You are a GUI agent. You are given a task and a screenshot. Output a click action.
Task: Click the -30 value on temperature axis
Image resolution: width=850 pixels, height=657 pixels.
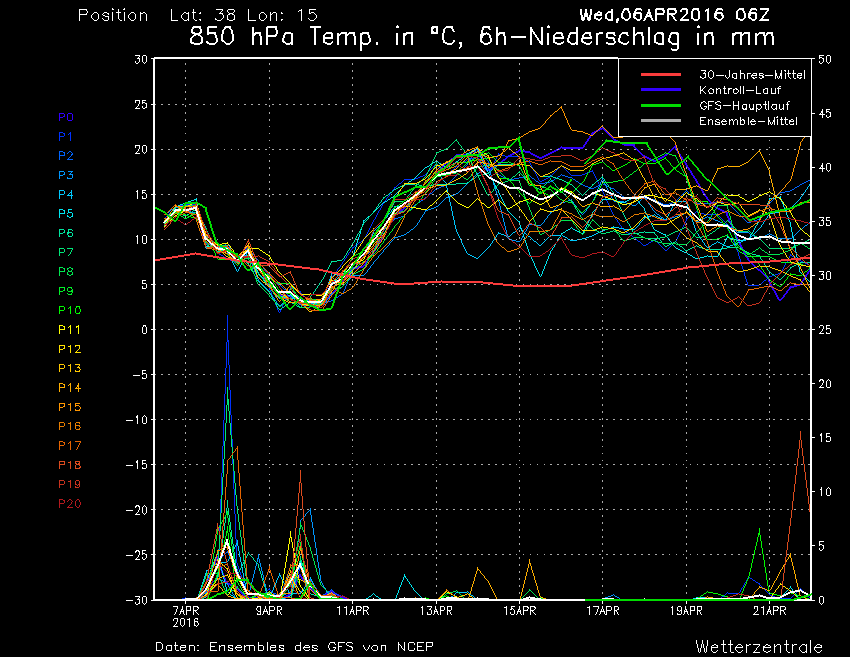click(x=137, y=600)
